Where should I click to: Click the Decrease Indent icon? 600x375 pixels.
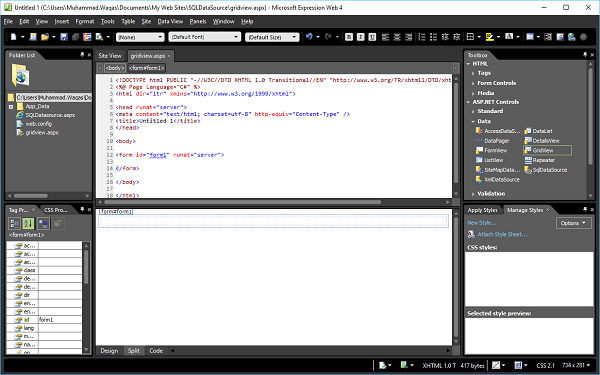click(445, 37)
